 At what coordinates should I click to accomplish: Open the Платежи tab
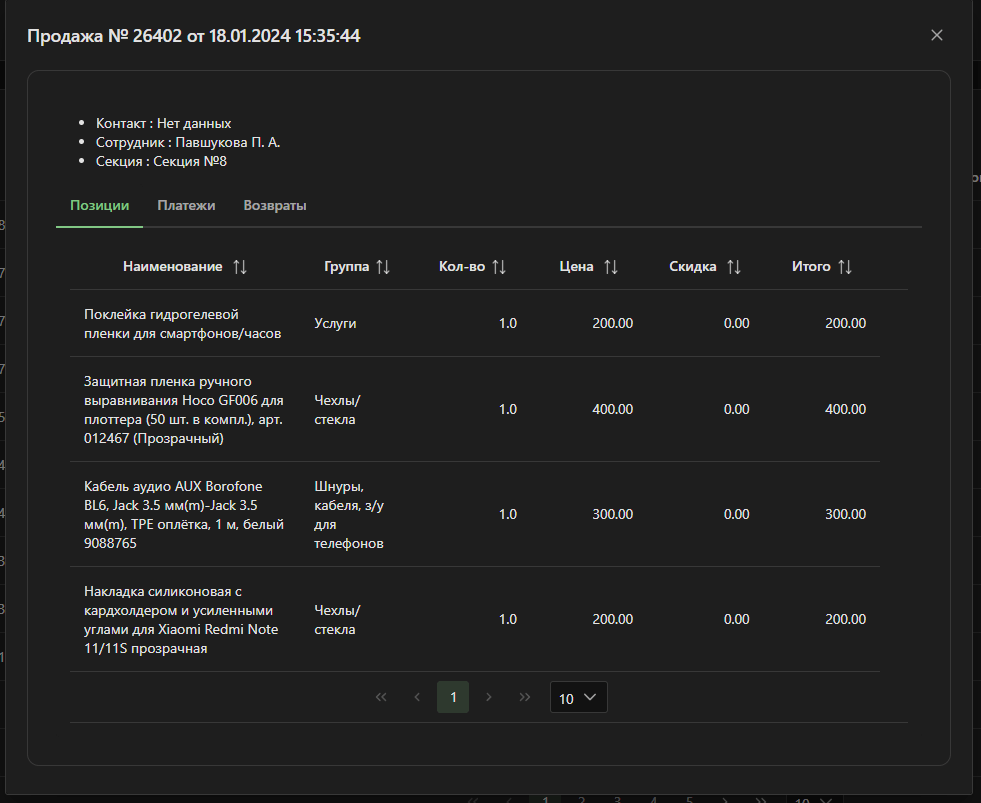186,206
